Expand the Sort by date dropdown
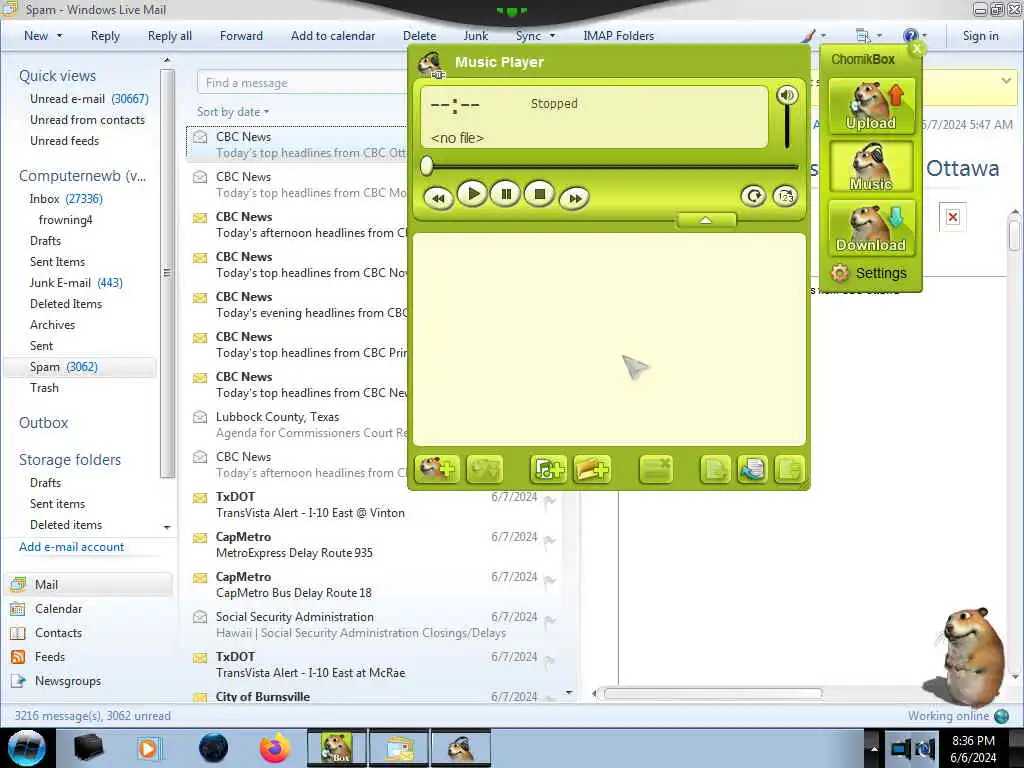The image size is (1024, 768). click(233, 112)
